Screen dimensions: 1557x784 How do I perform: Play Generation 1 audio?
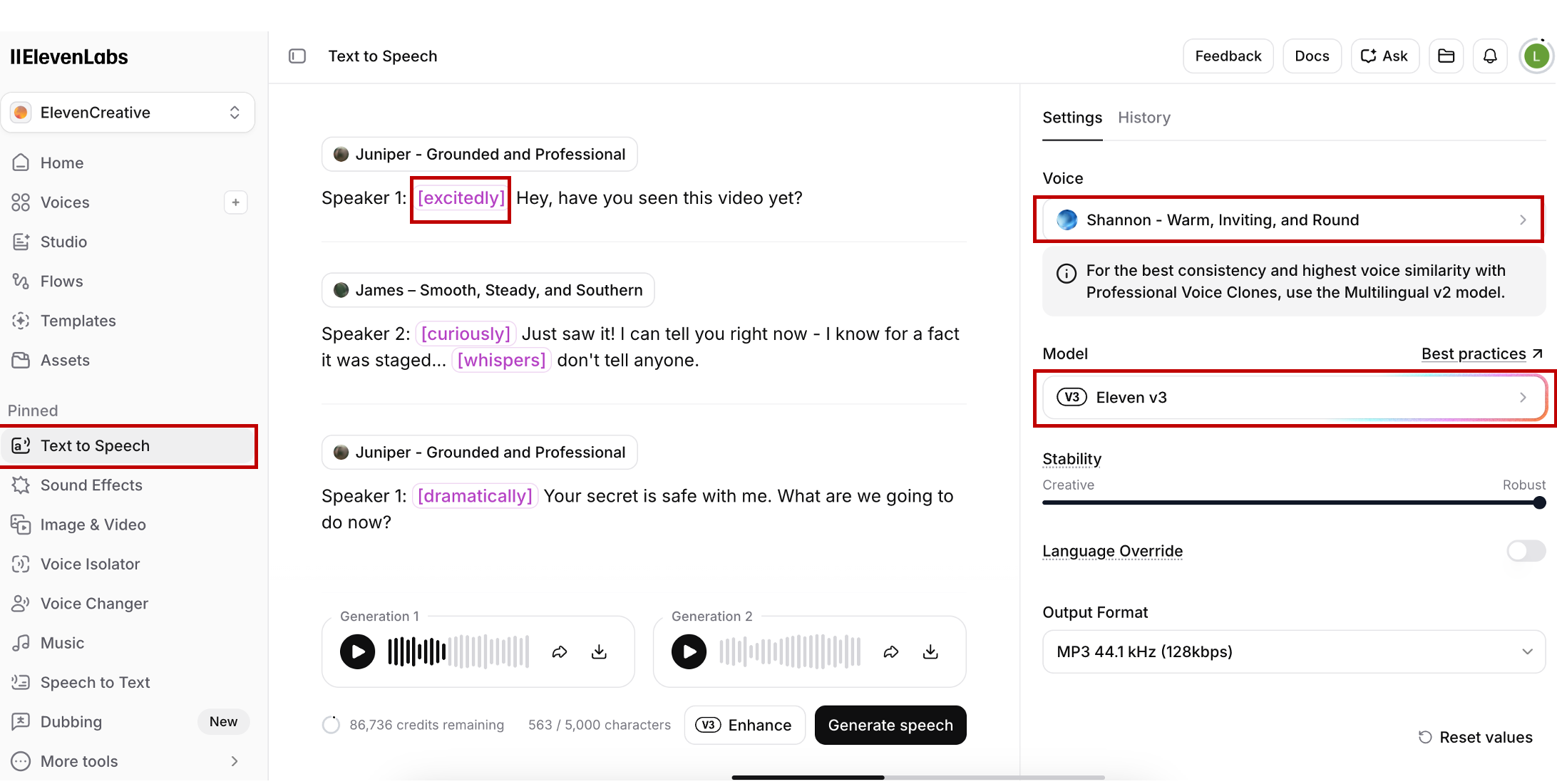[358, 651]
